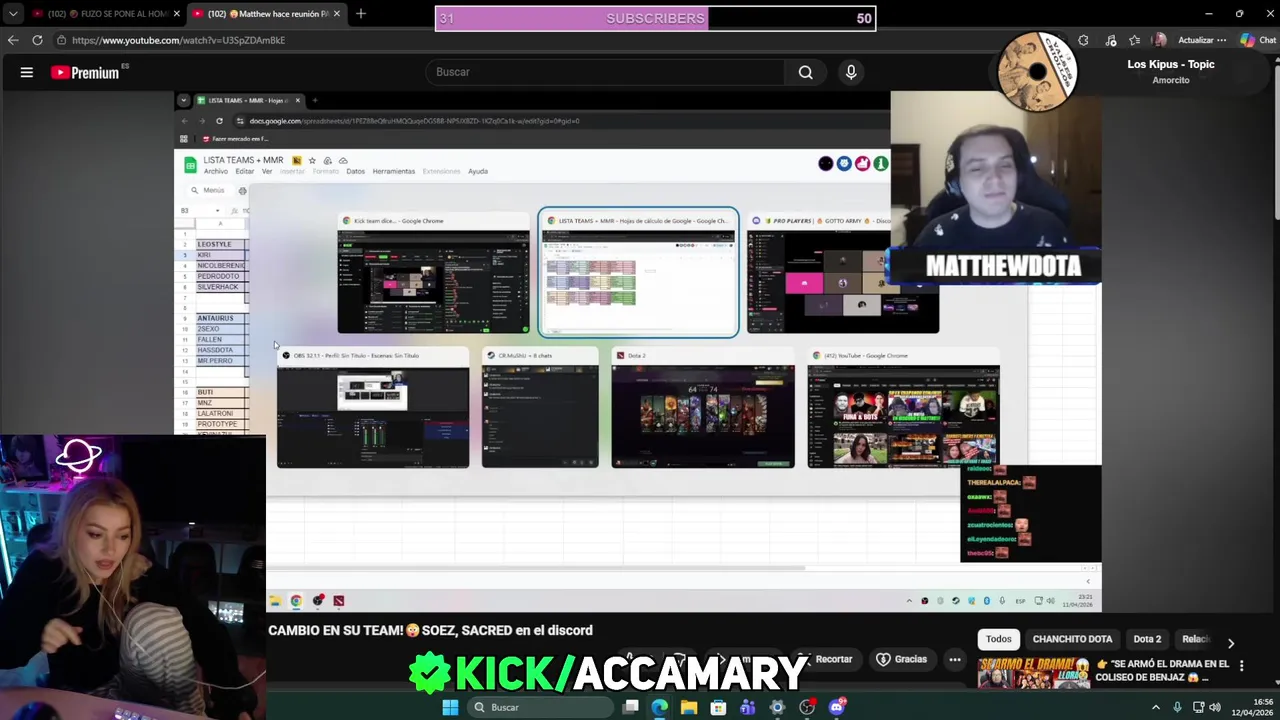The height and width of the screenshot is (720, 1280).
Task: Open the YouTube guide hamburger menu
Action: (x=27, y=72)
